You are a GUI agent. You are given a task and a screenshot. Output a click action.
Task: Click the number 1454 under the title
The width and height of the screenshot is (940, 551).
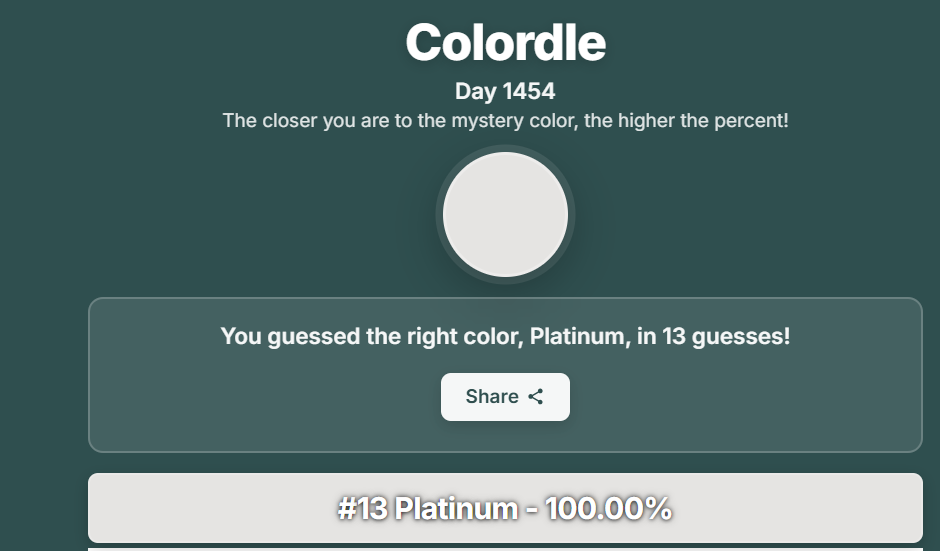[529, 92]
